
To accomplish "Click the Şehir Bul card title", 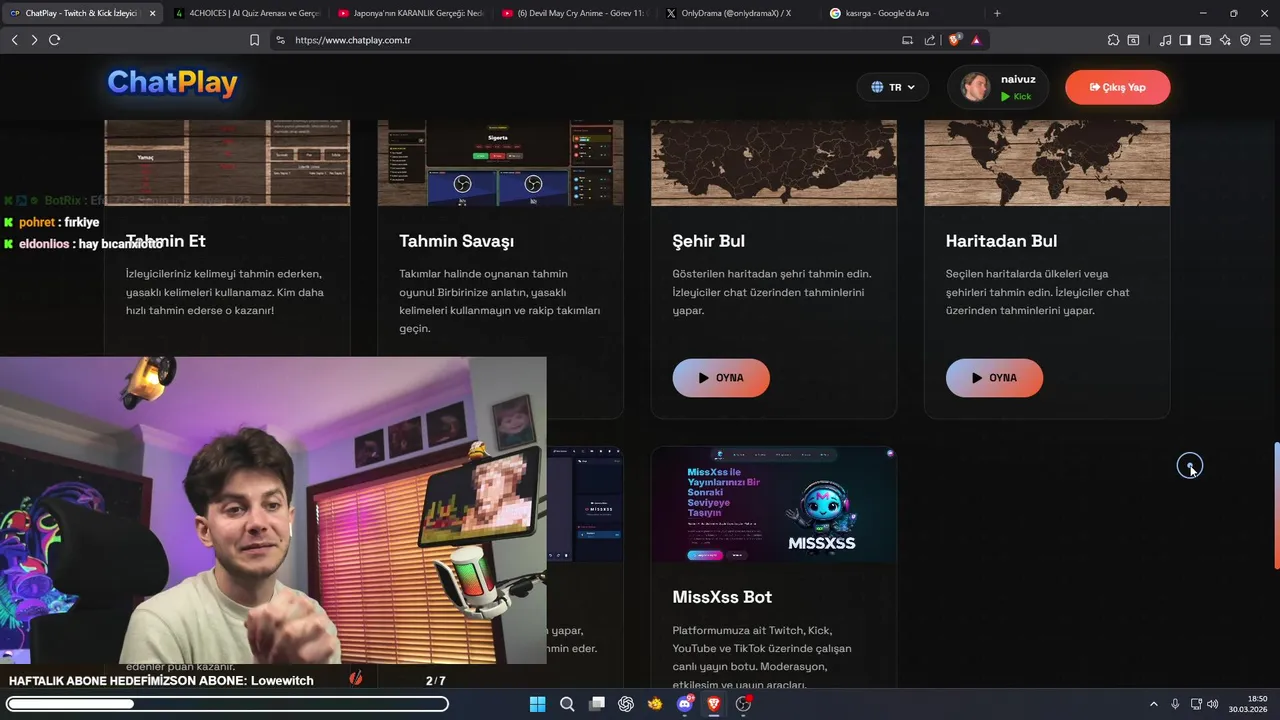I will click(708, 241).
